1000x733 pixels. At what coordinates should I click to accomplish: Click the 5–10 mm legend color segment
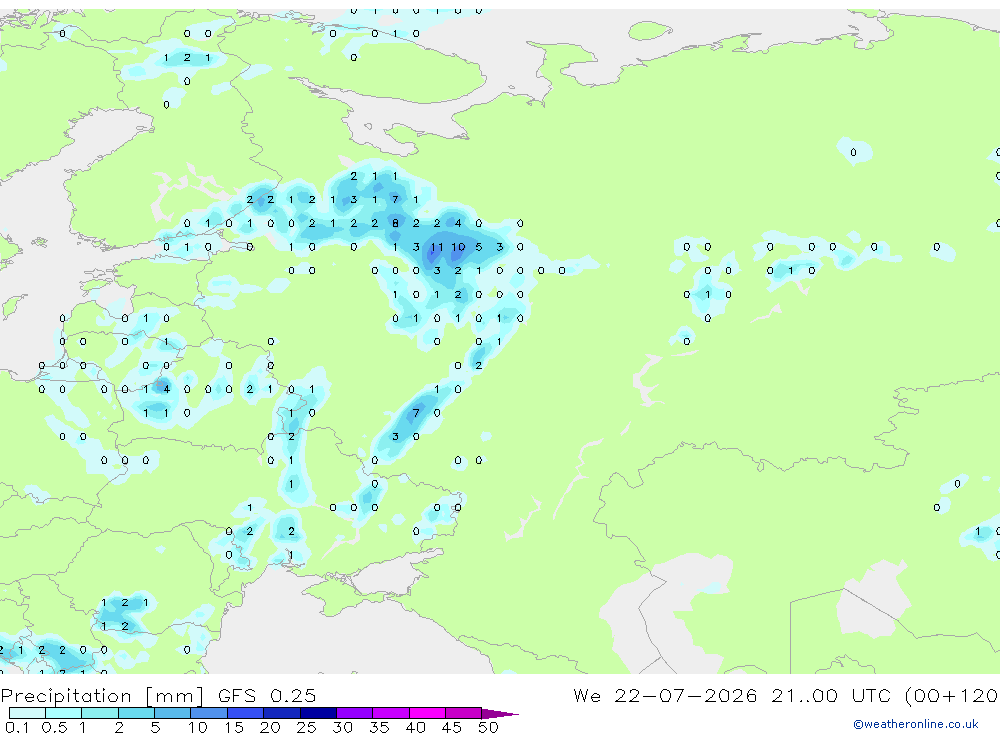(x=172, y=713)
